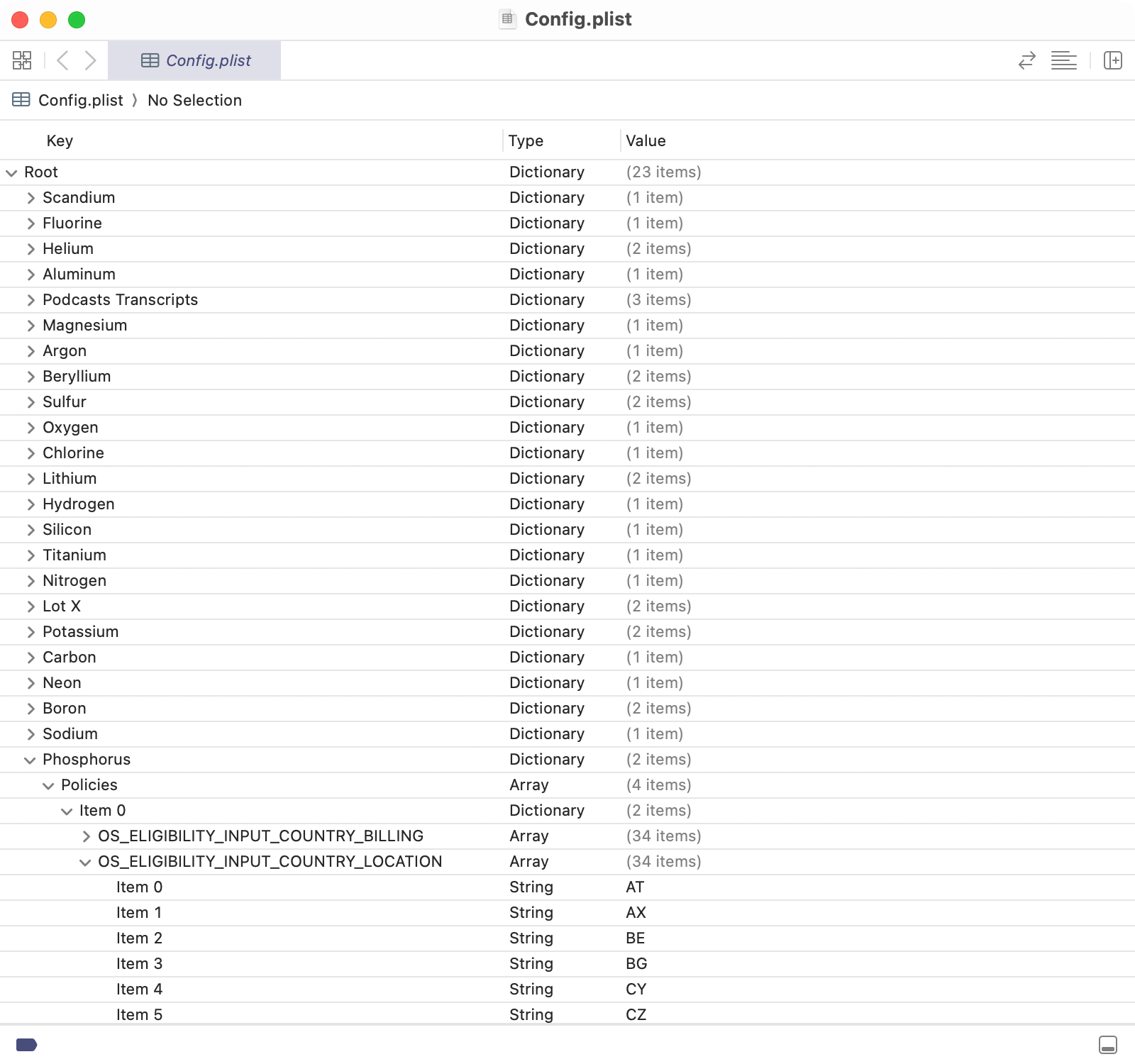Collapse the Phosphorus dictionary
The image size is (1135, 1064).
coord(30,760)
